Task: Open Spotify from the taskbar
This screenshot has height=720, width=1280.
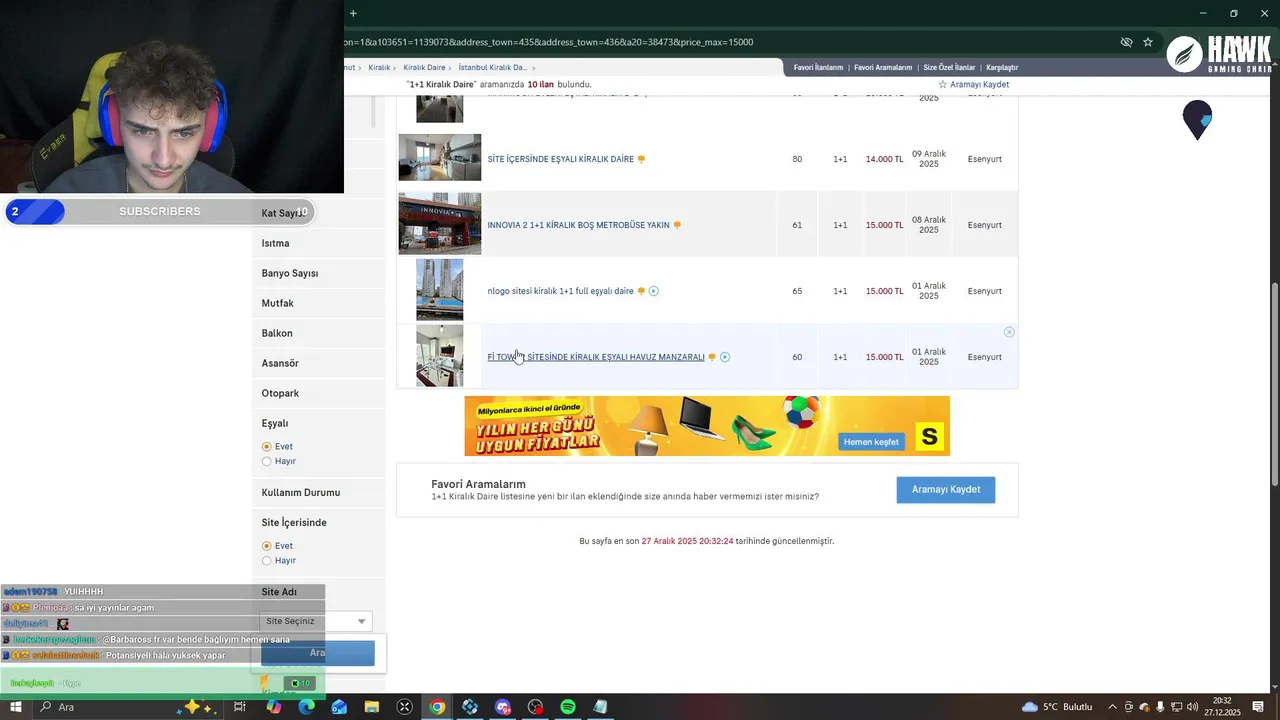Action: coord(567,707)
